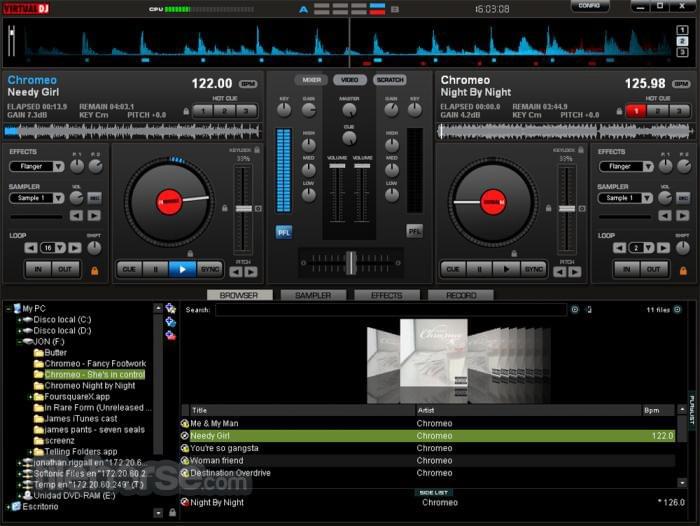The width and height of the screenshot is (700, 526).
Task: Switch center panel to SCRATCH
Action: (389, 80)
